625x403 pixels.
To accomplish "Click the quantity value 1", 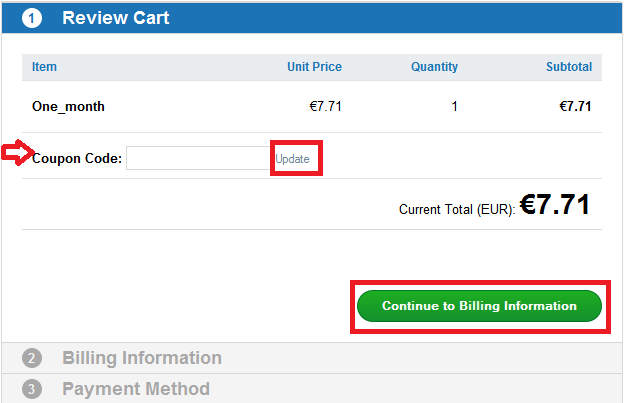I will [454, 106].
